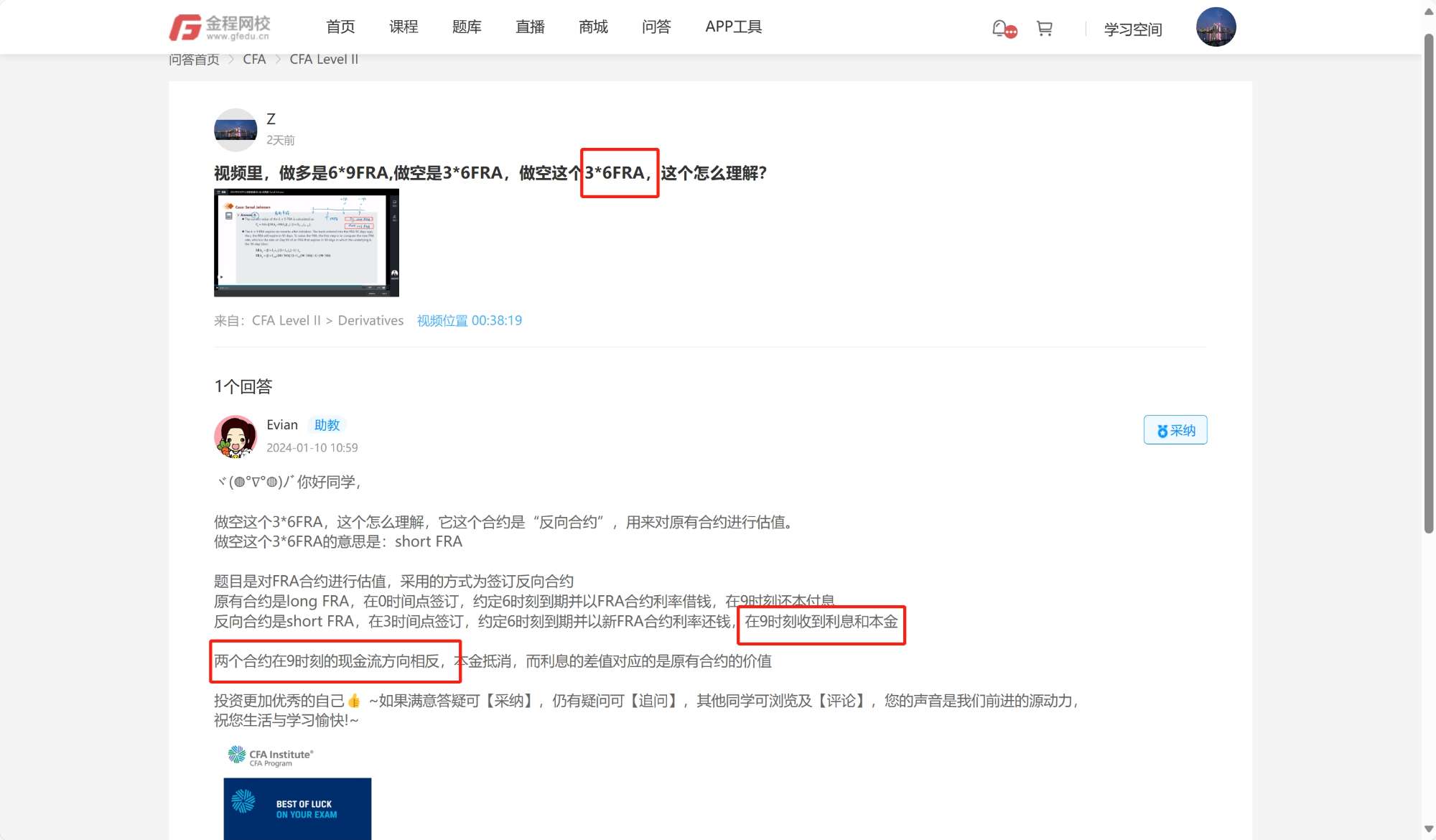Click Evian's cartoon avatar

coord(236,436)
